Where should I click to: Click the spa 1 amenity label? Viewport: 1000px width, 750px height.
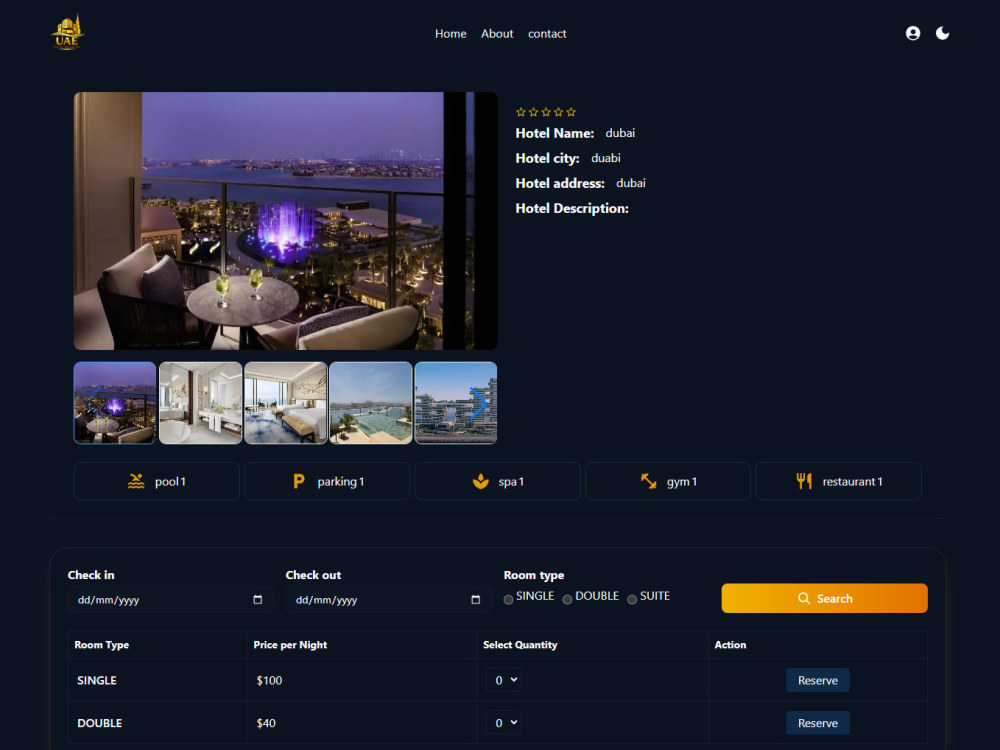pos(511,482)
